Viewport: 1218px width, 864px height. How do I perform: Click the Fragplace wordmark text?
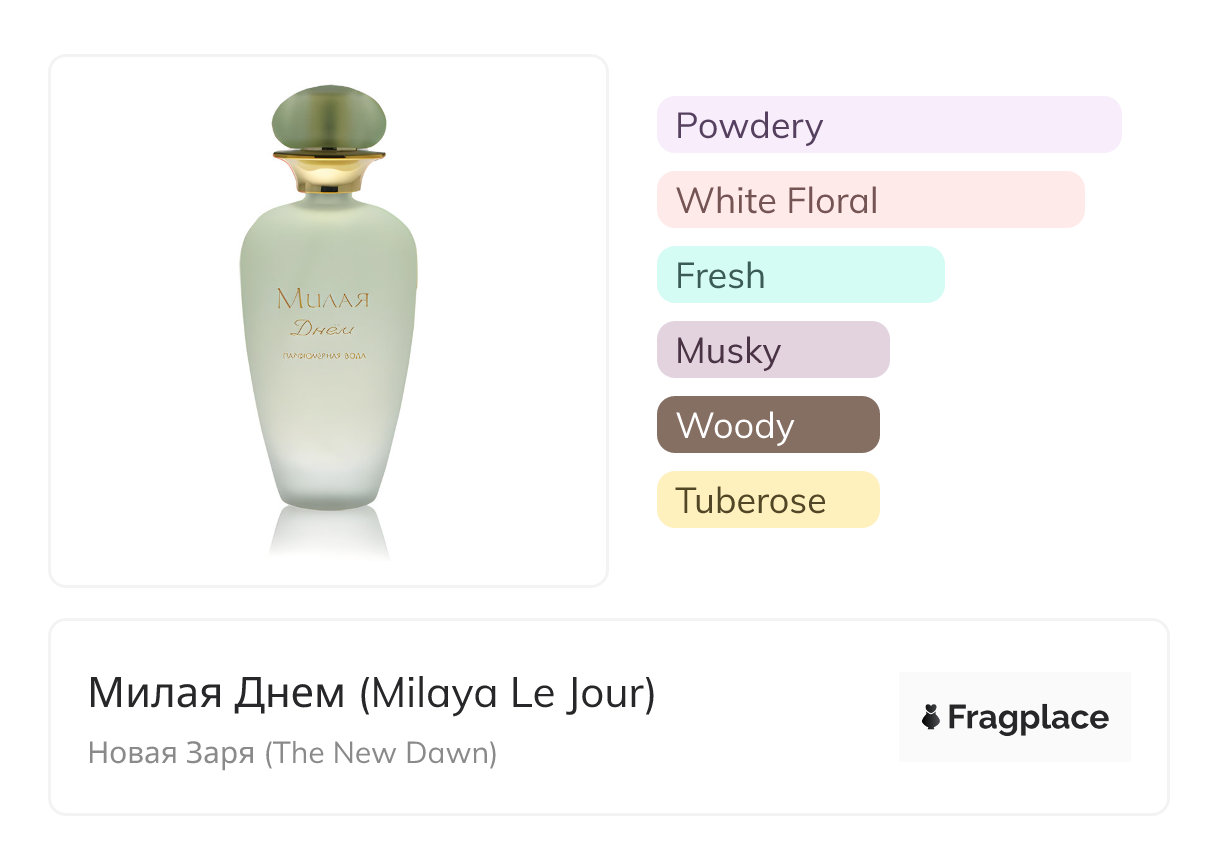click(1028, 717)
